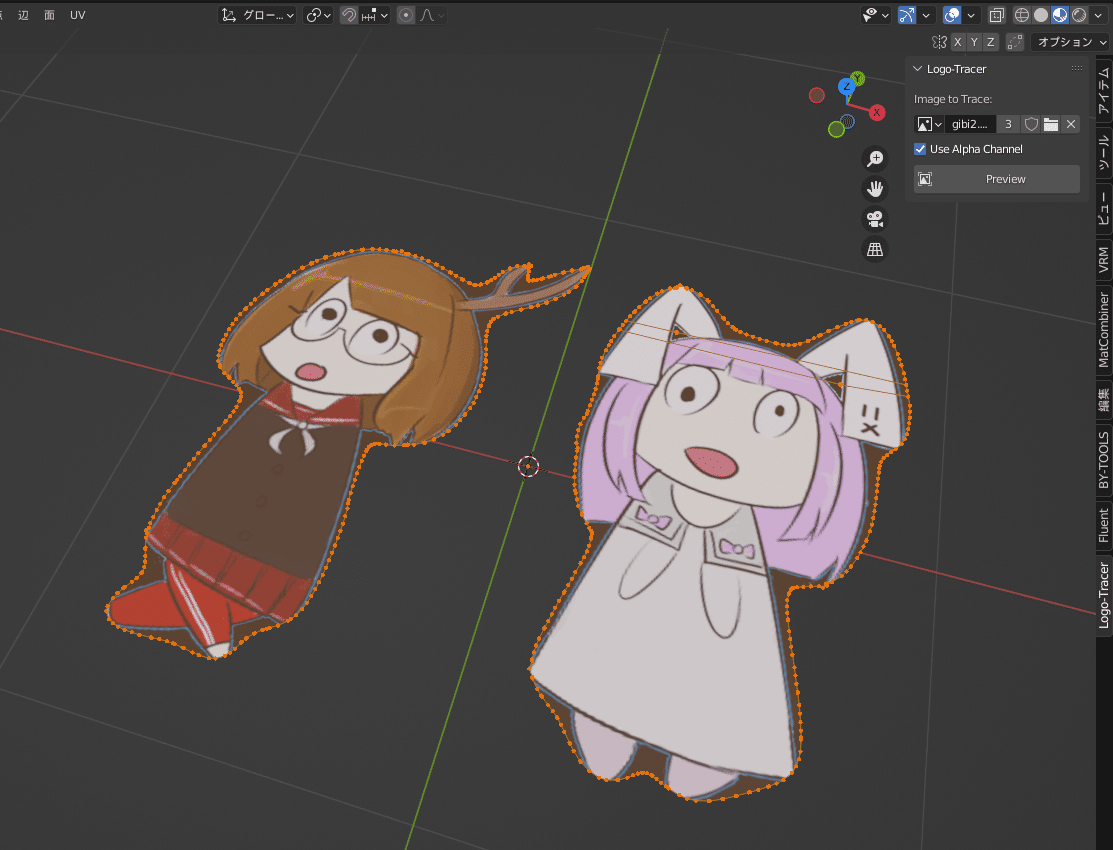Viewport: 1113px width, 850px height.
Task: Open the UV menu
Action: (78, 15)
